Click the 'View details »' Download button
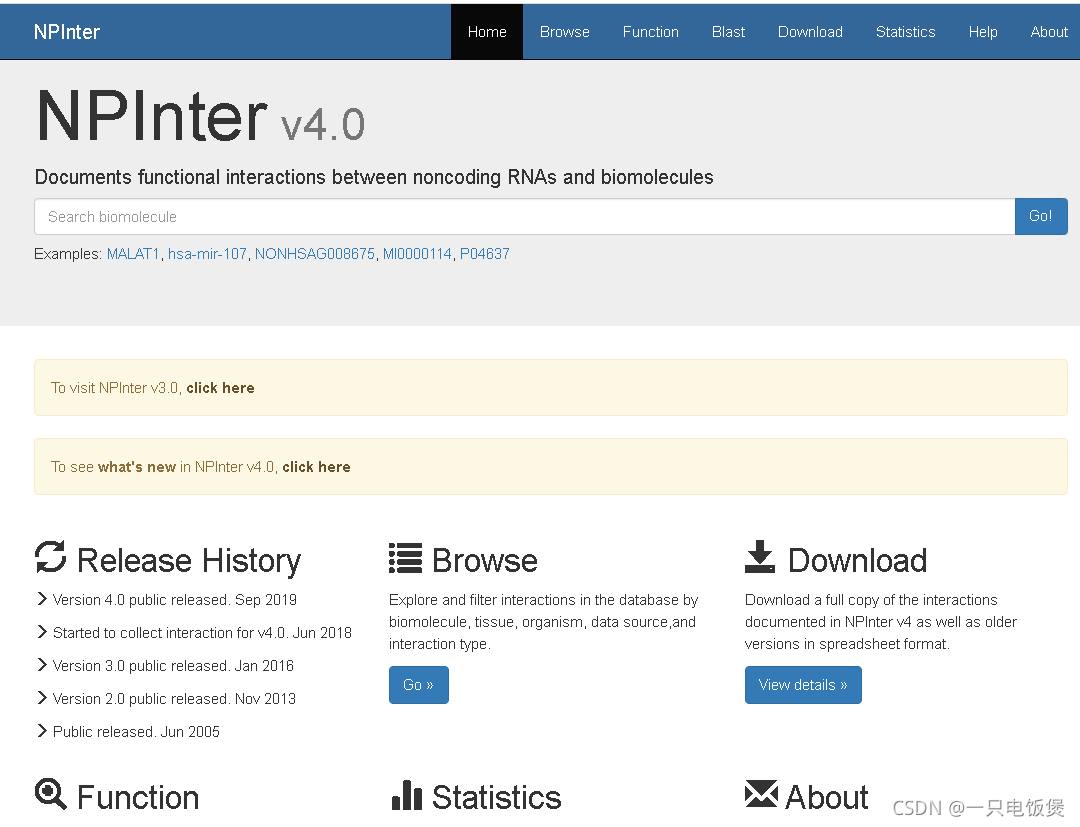Screen dimensions: 1080x827 pos(803,685)
